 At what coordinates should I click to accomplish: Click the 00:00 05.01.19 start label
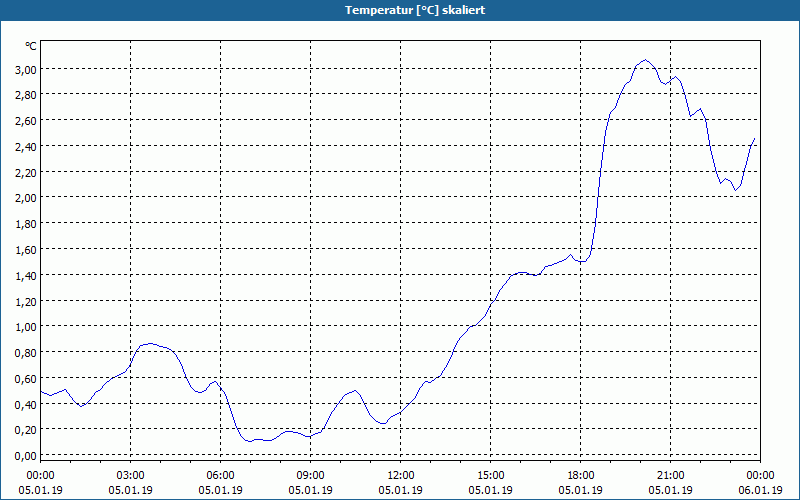(x=40, y=483)
